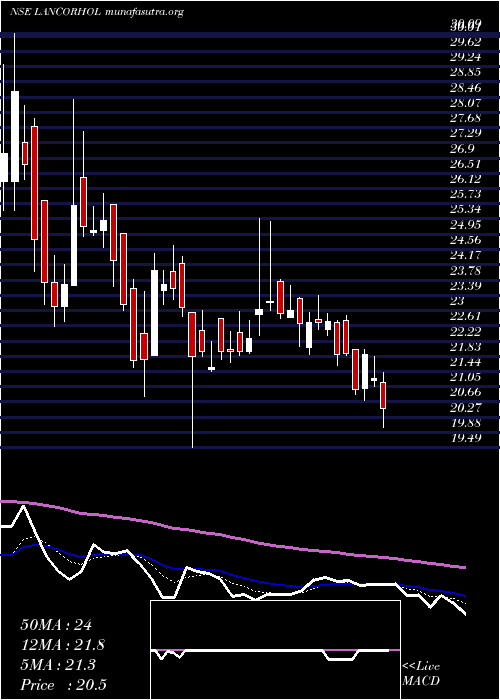This screenshot has width=500, height=700.
Task: Click the 24.17 price axis label
Action: 465,255
